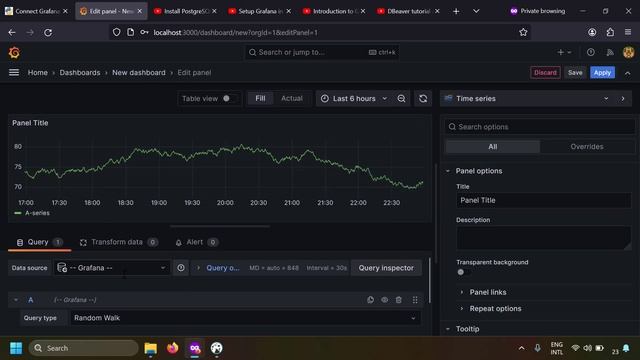Viewport: 640px width, 360px height.
Task: Zoom out the time range
Action: [x=401, y=99]
